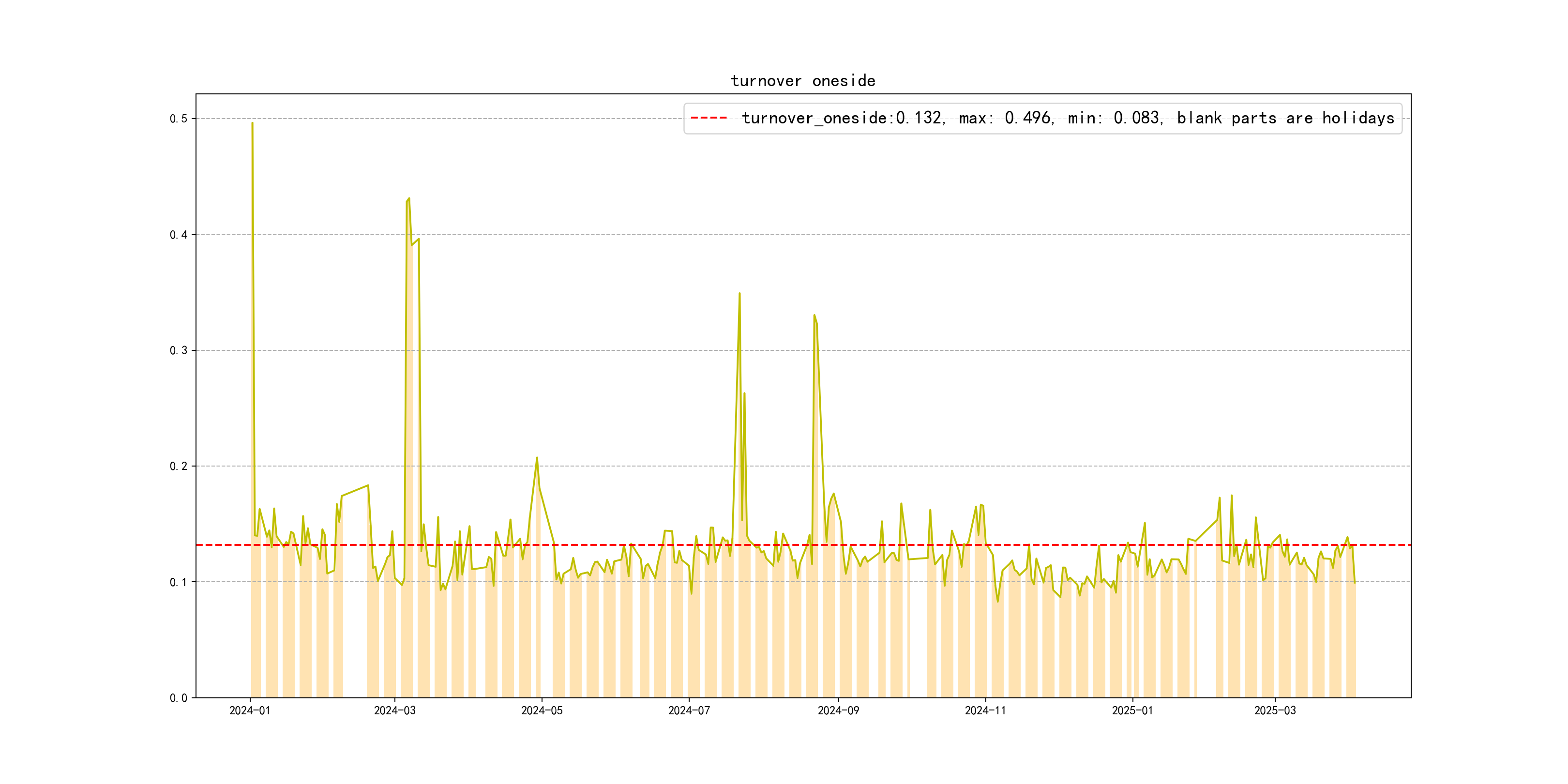Click the 2024-05 x-axis tick label
The width and height of the screenshot is (1568, 784).
click(x=542, y=710)
